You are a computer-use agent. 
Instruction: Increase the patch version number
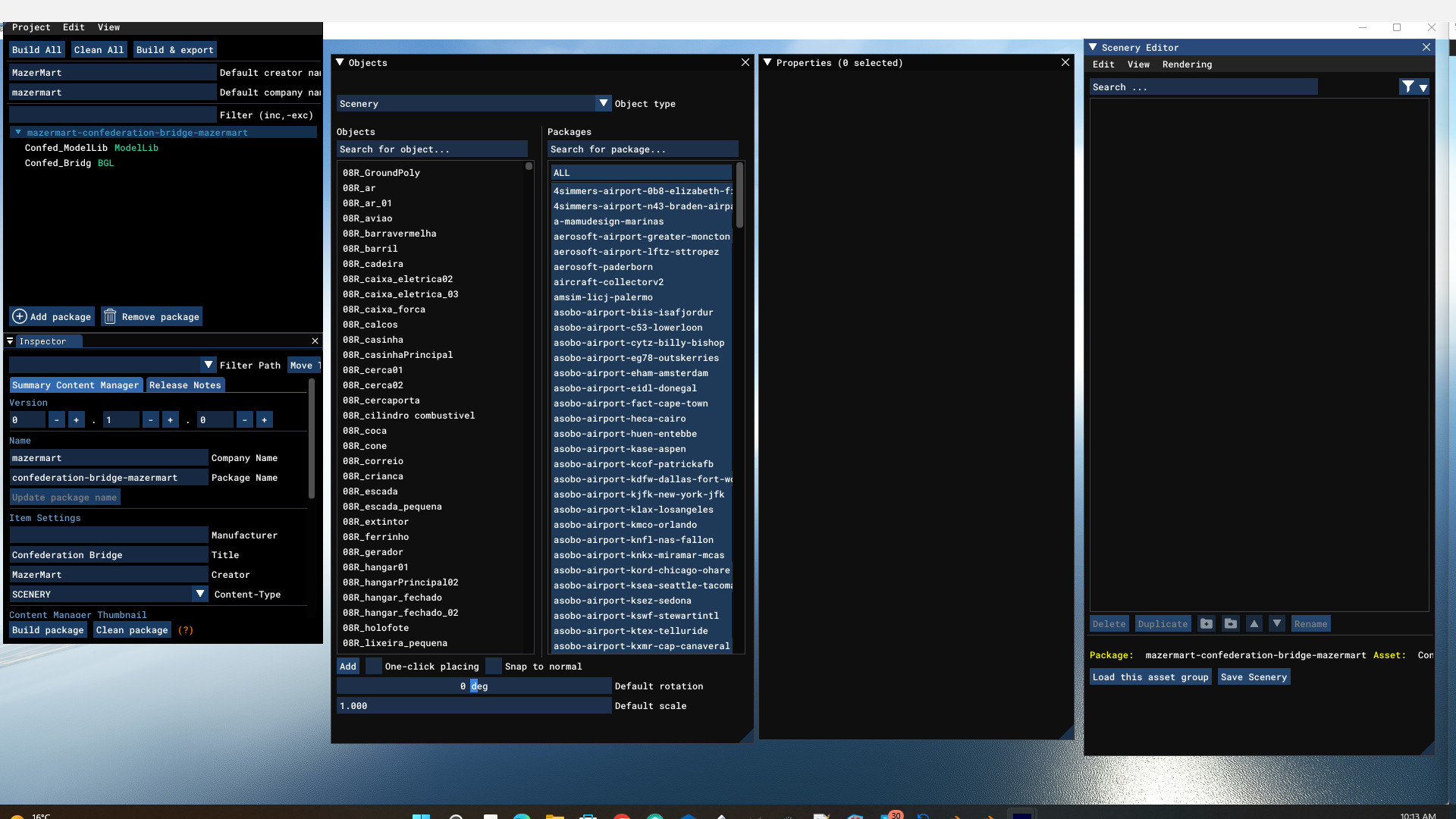(264, 420)
